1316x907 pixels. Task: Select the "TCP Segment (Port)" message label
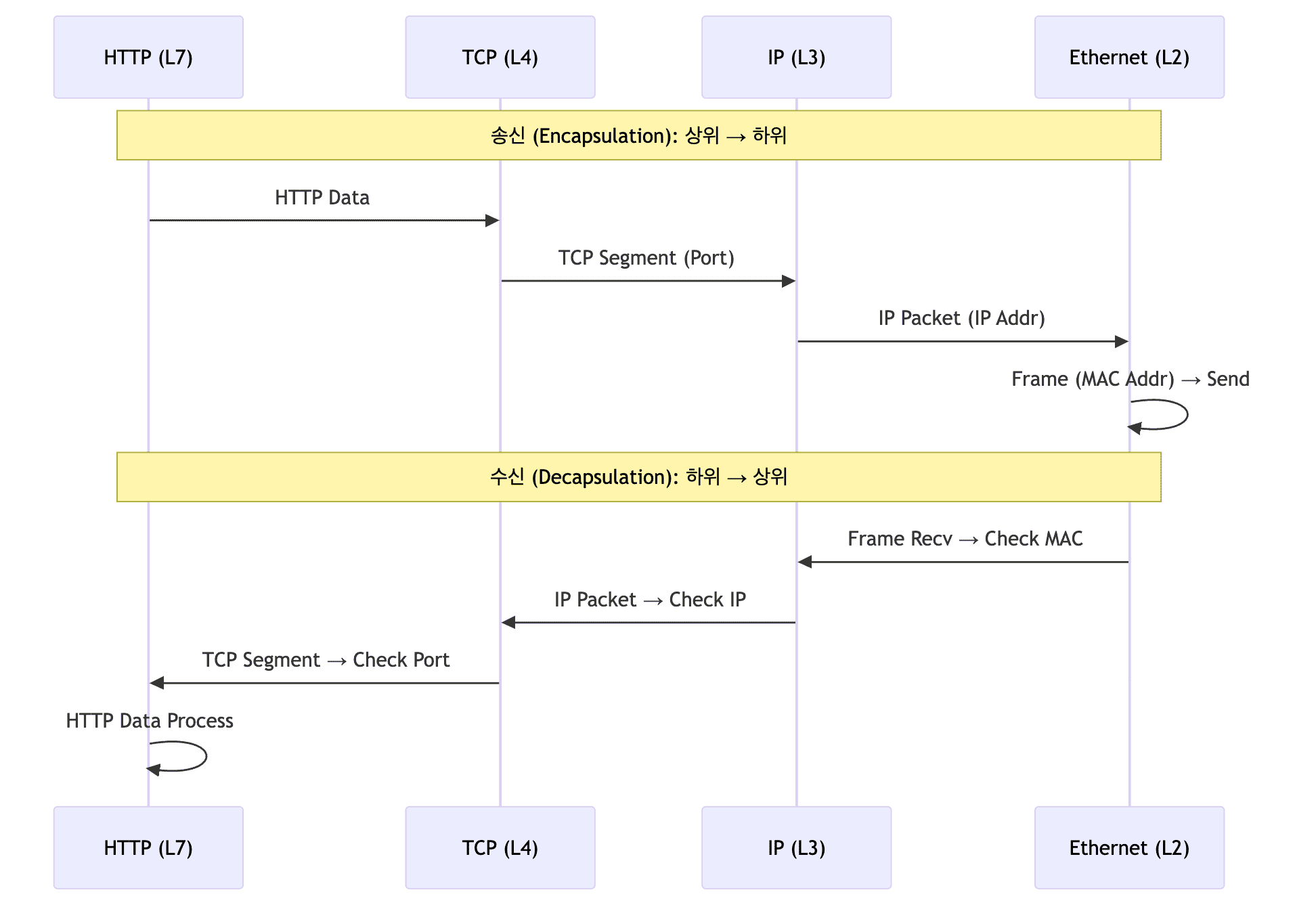click(x=646, y=258)
